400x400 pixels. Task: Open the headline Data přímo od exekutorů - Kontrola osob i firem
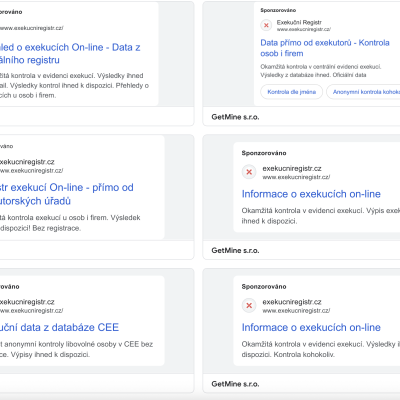[x=325, y=48]
